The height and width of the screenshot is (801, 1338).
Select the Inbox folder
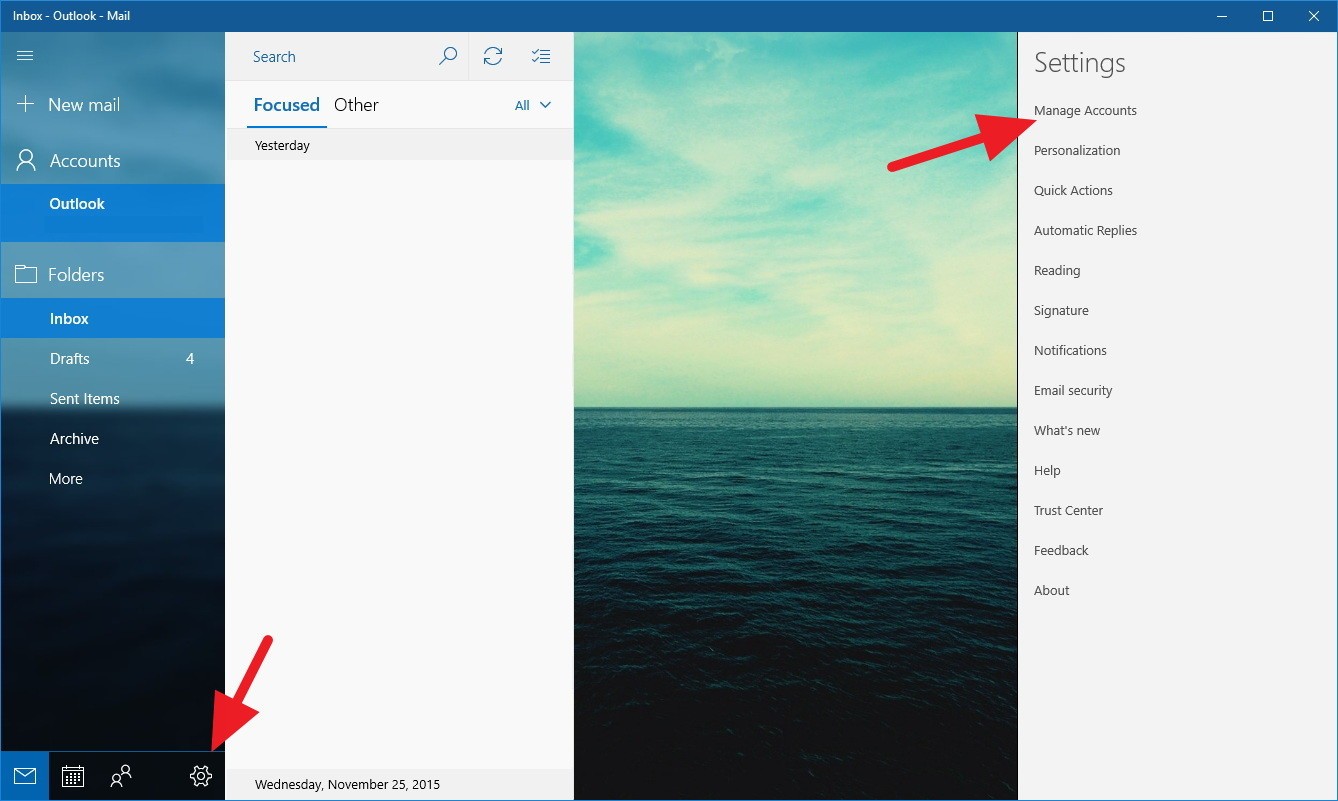tap(69, 318)
